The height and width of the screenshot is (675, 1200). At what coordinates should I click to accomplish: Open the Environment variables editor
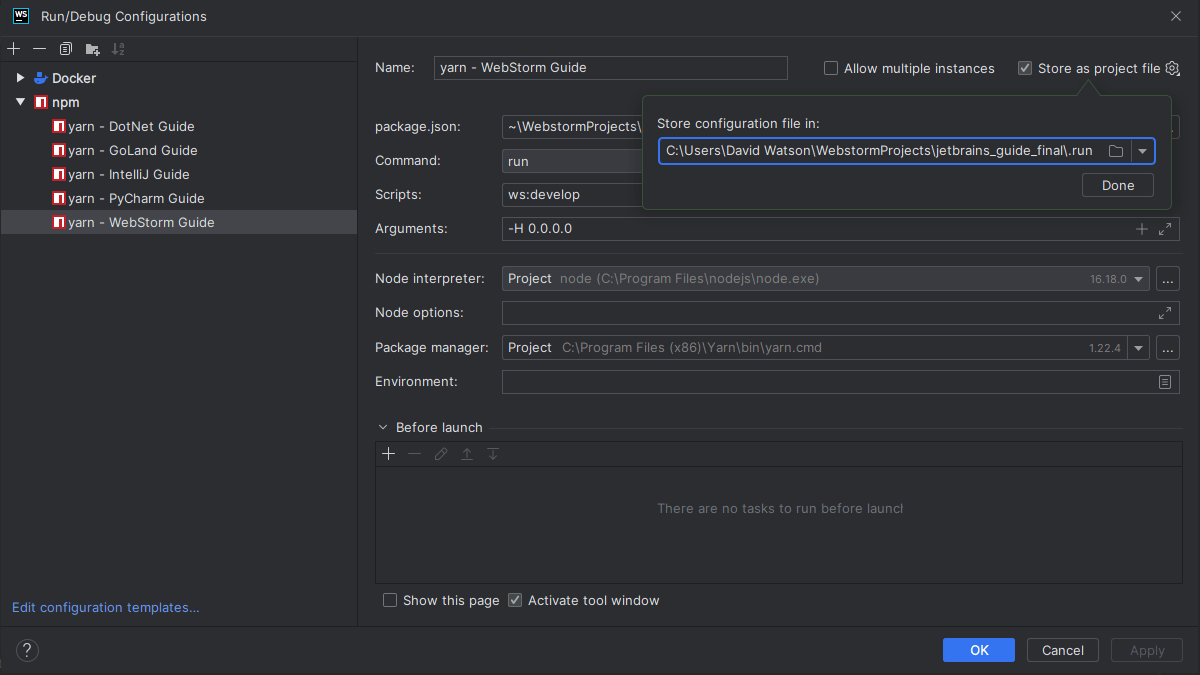pos(1165,381)
